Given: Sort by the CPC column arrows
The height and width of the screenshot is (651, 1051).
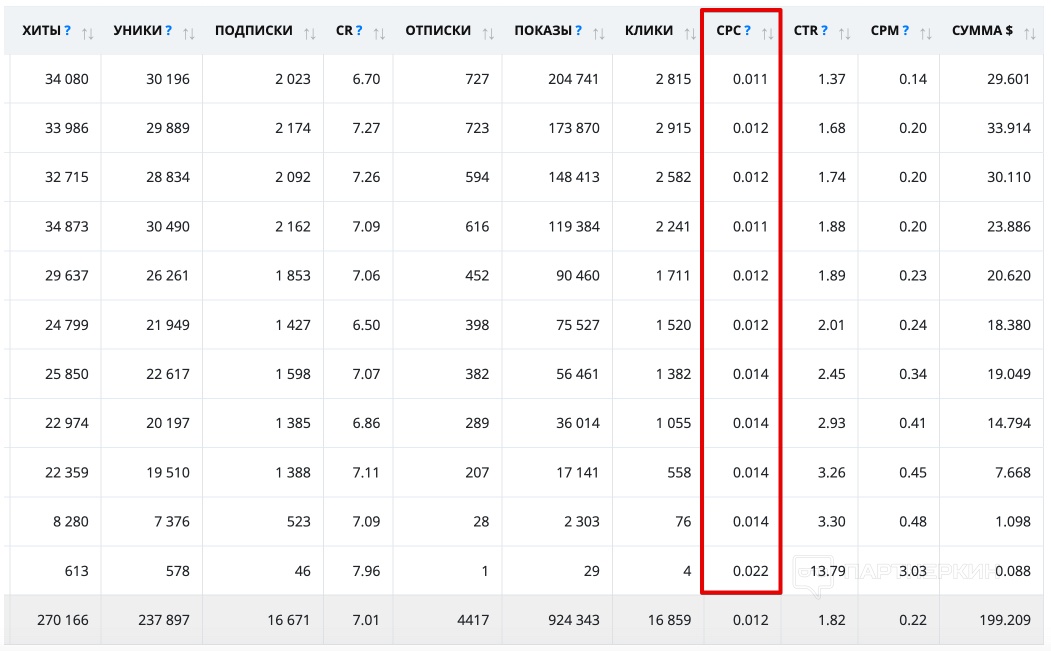Looking at the screenshot, I should click(767, 34).
